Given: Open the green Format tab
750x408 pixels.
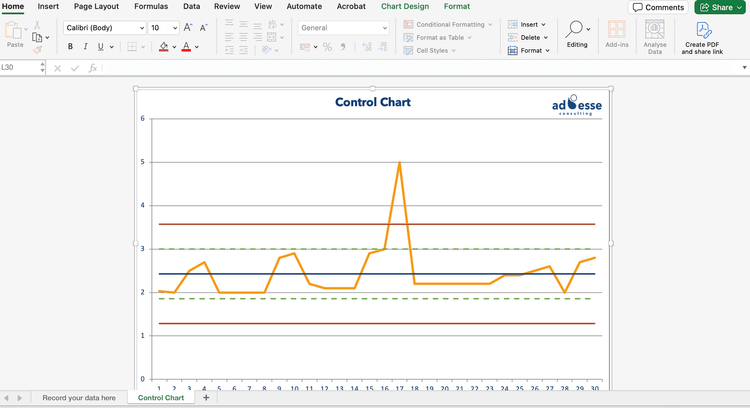Looking at the screenshot, I should (x=457, y=7).
